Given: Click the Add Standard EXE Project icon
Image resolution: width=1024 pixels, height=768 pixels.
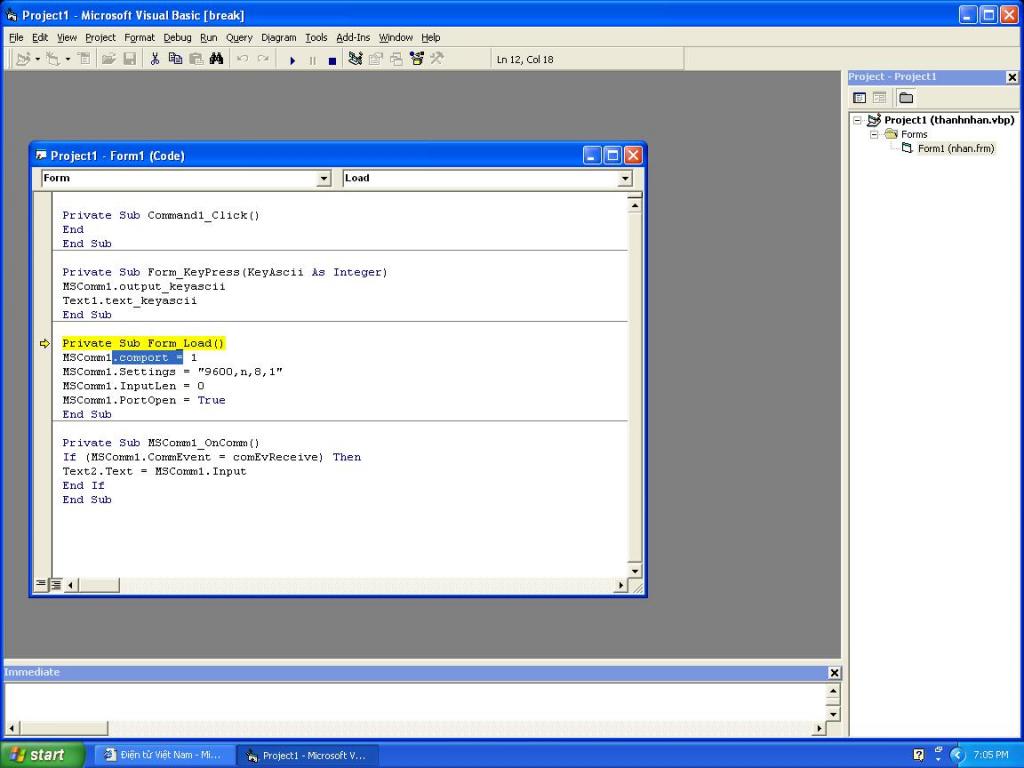Looking at the screenshot, I should tap(23, 59).
